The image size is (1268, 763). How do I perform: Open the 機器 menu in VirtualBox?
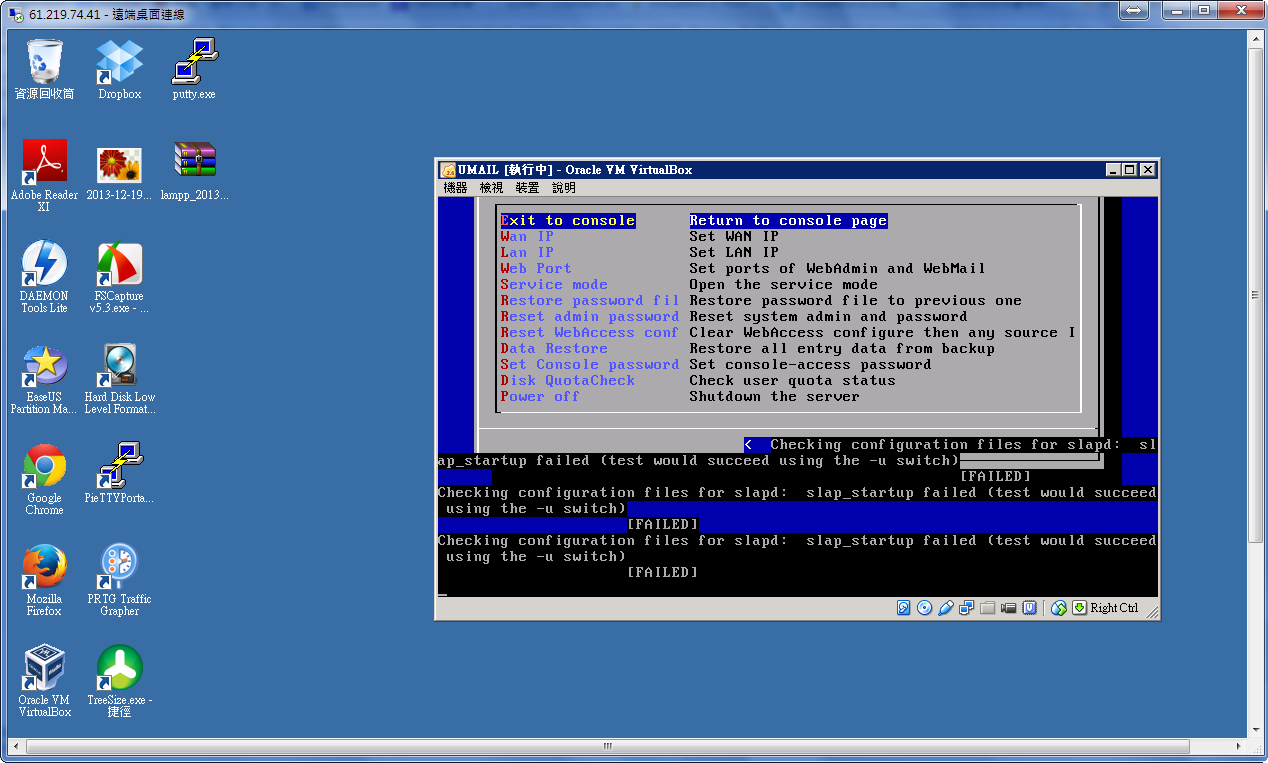(x=455, y=188)
